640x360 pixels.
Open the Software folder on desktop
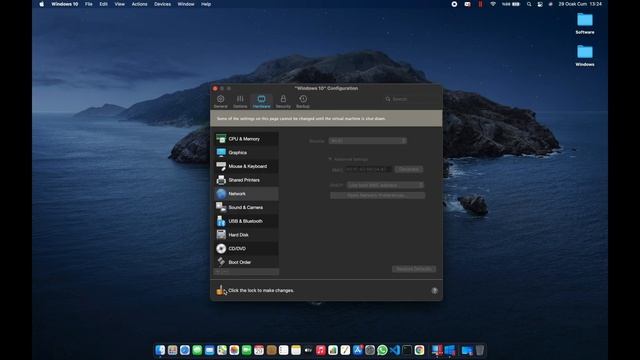pos(585,23)
